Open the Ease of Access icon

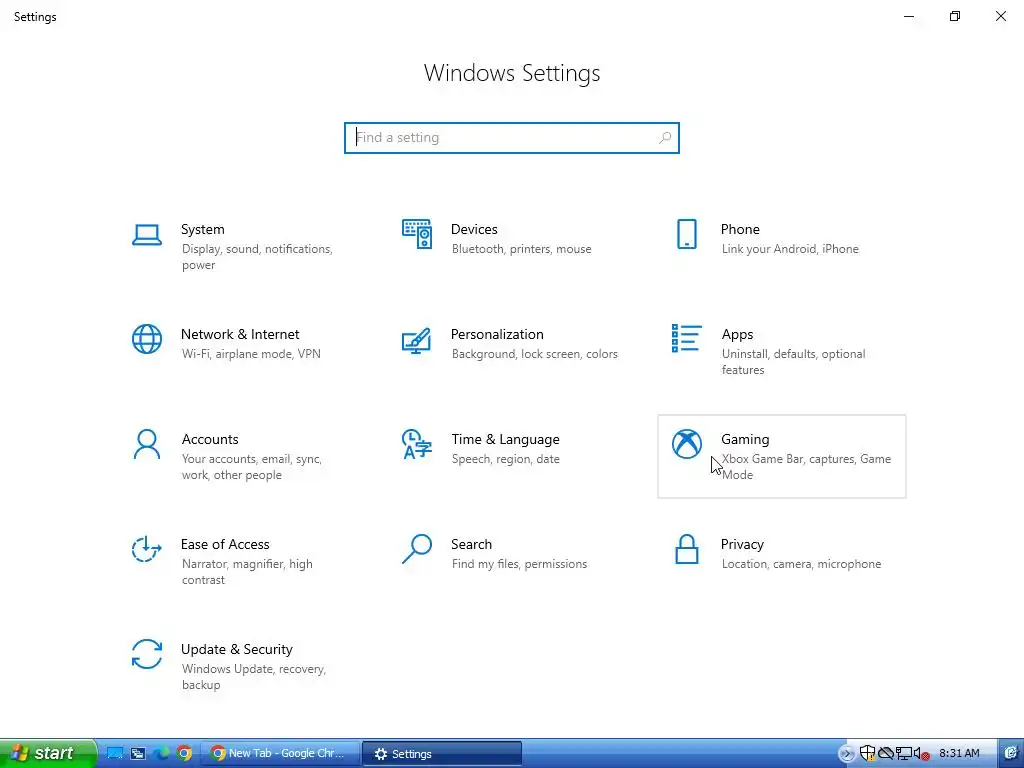(147, 549)
